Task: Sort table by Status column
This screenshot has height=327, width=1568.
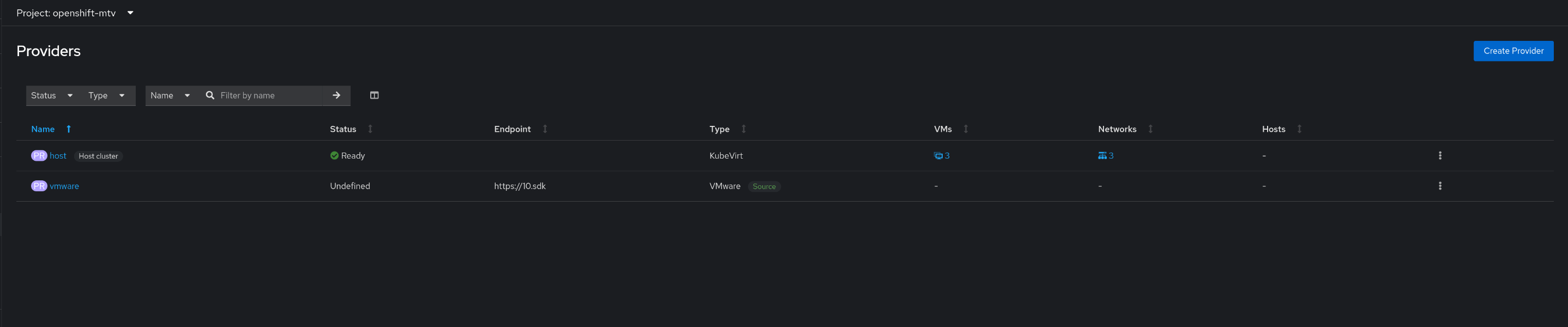Action: 370,129
